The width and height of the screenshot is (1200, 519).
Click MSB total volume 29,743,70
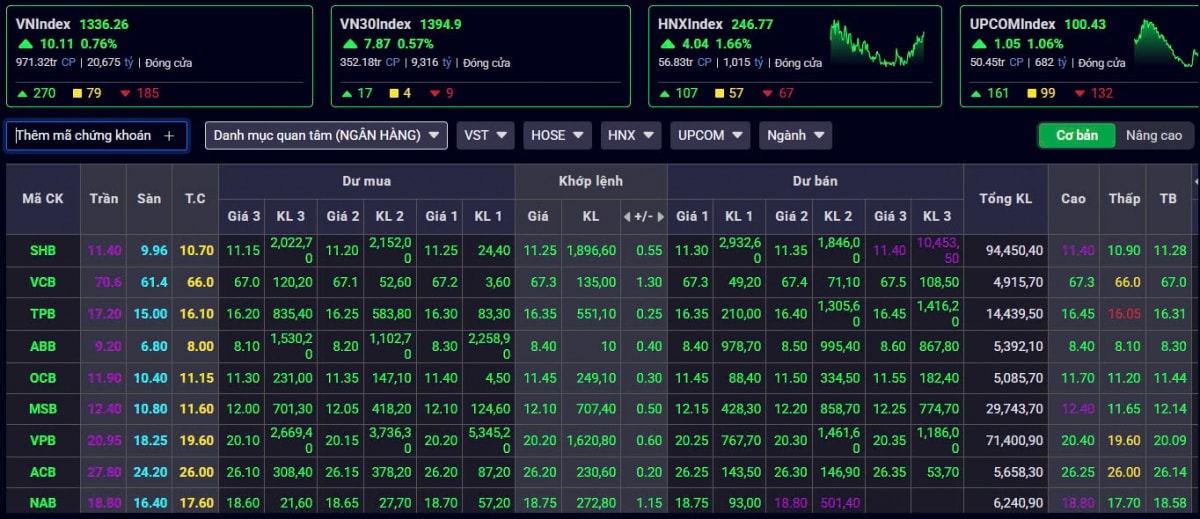1014,409
